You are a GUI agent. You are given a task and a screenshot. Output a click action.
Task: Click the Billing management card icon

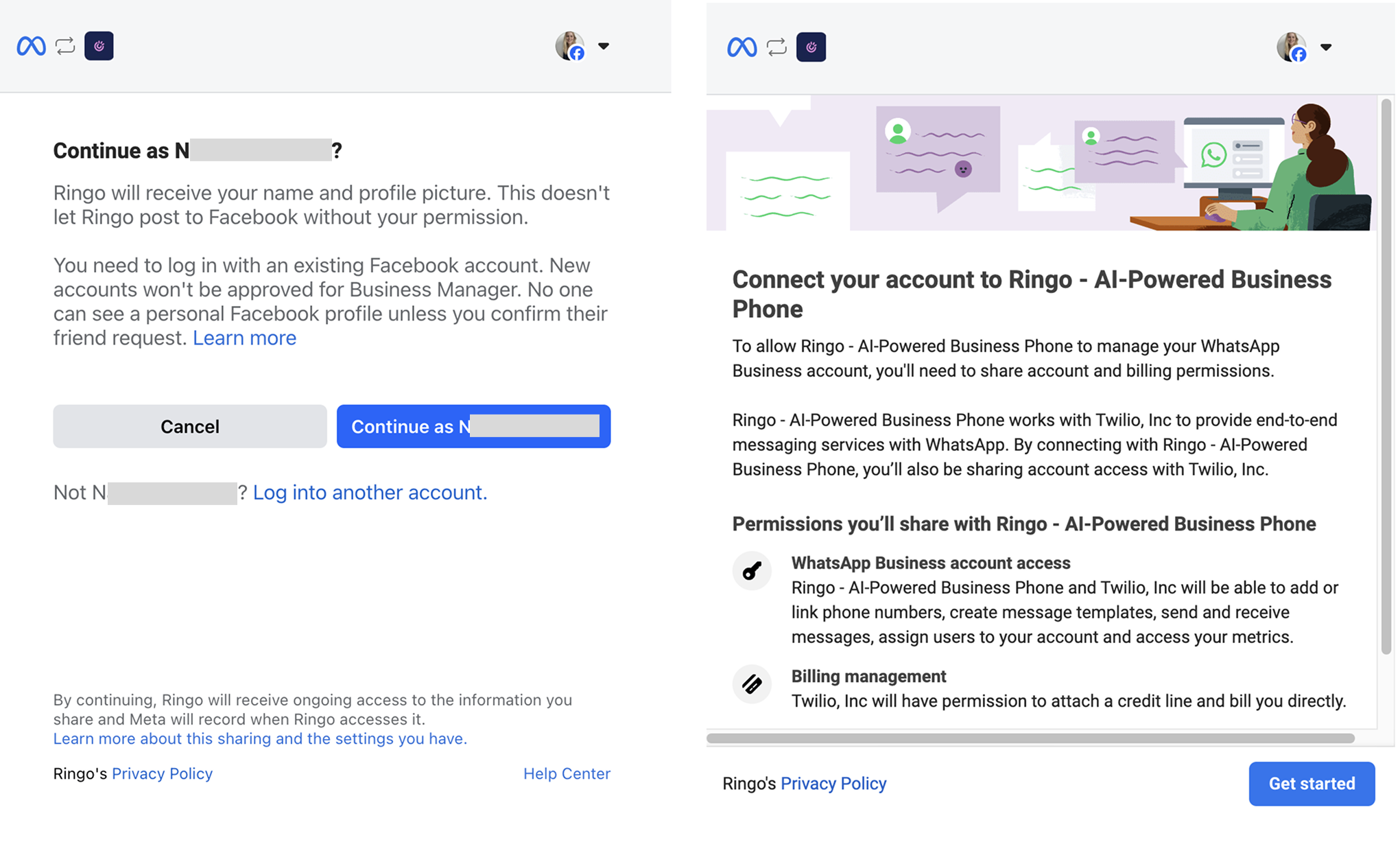(752, 683)
